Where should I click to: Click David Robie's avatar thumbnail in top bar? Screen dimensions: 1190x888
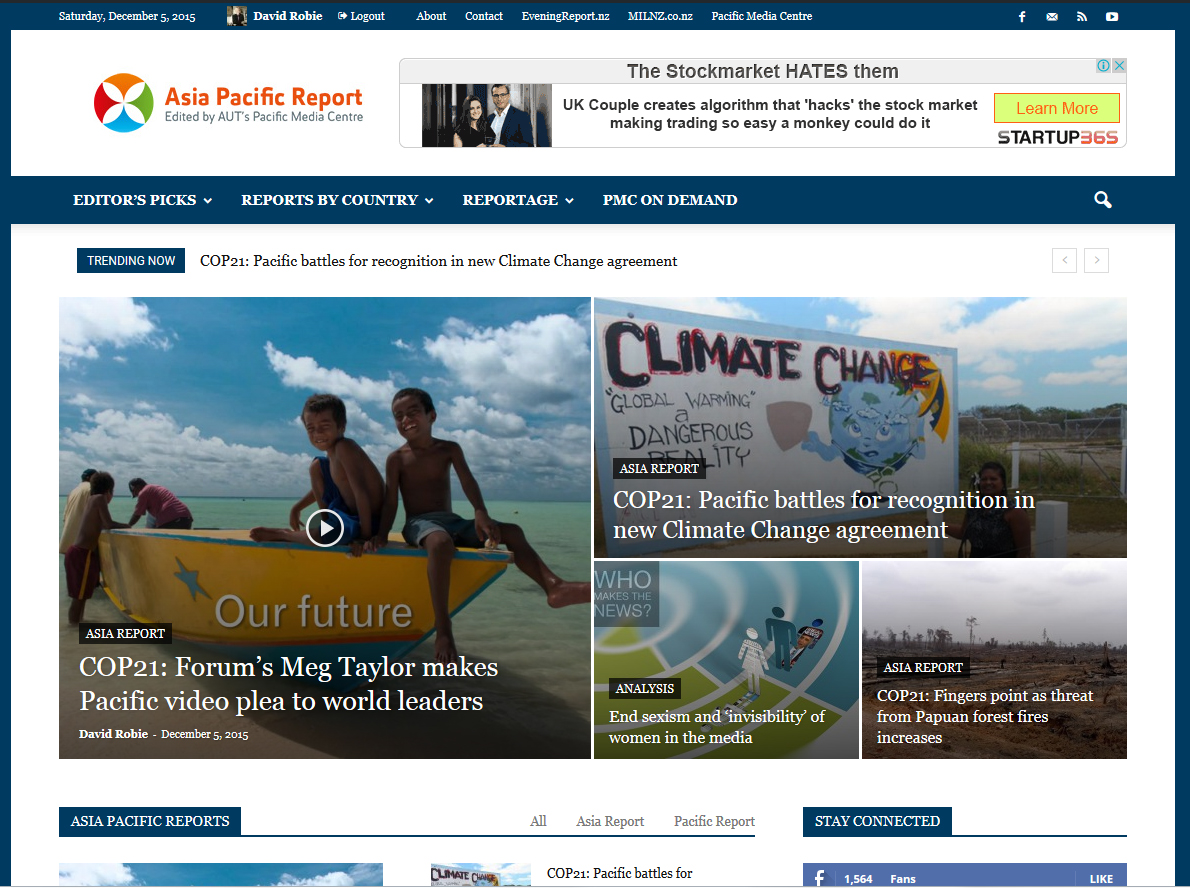click(x=237, y=16)
